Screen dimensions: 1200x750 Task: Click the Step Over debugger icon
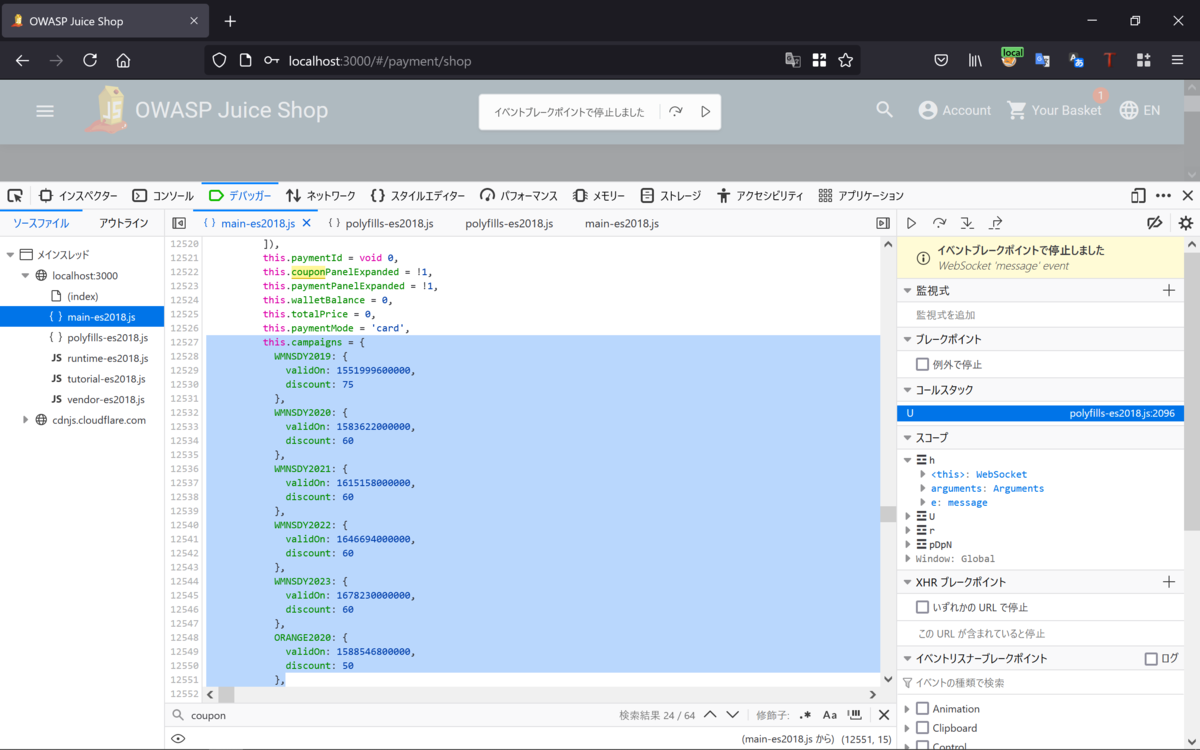[x=939, y=223]
